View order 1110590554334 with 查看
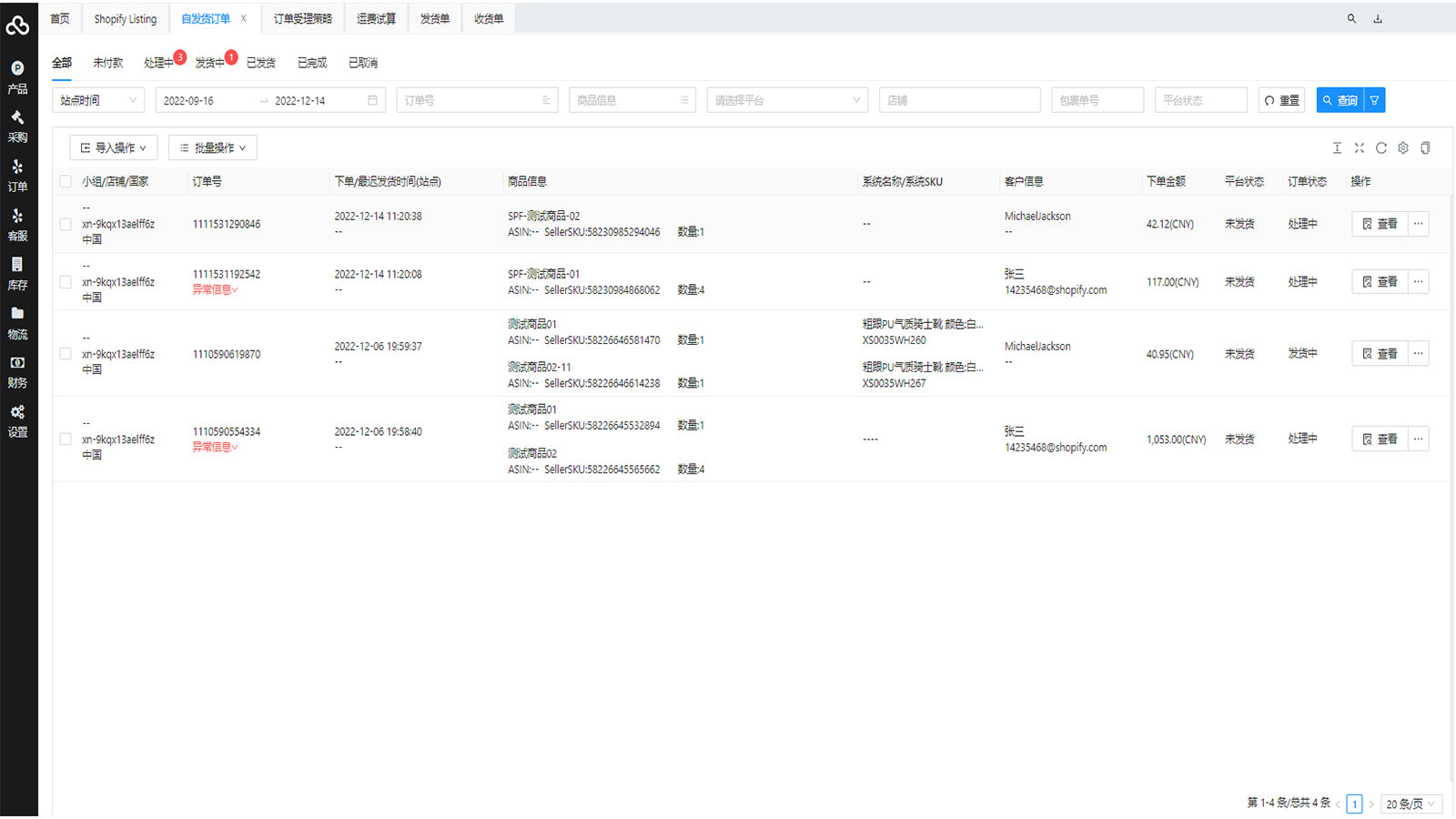 (1380, 439)
